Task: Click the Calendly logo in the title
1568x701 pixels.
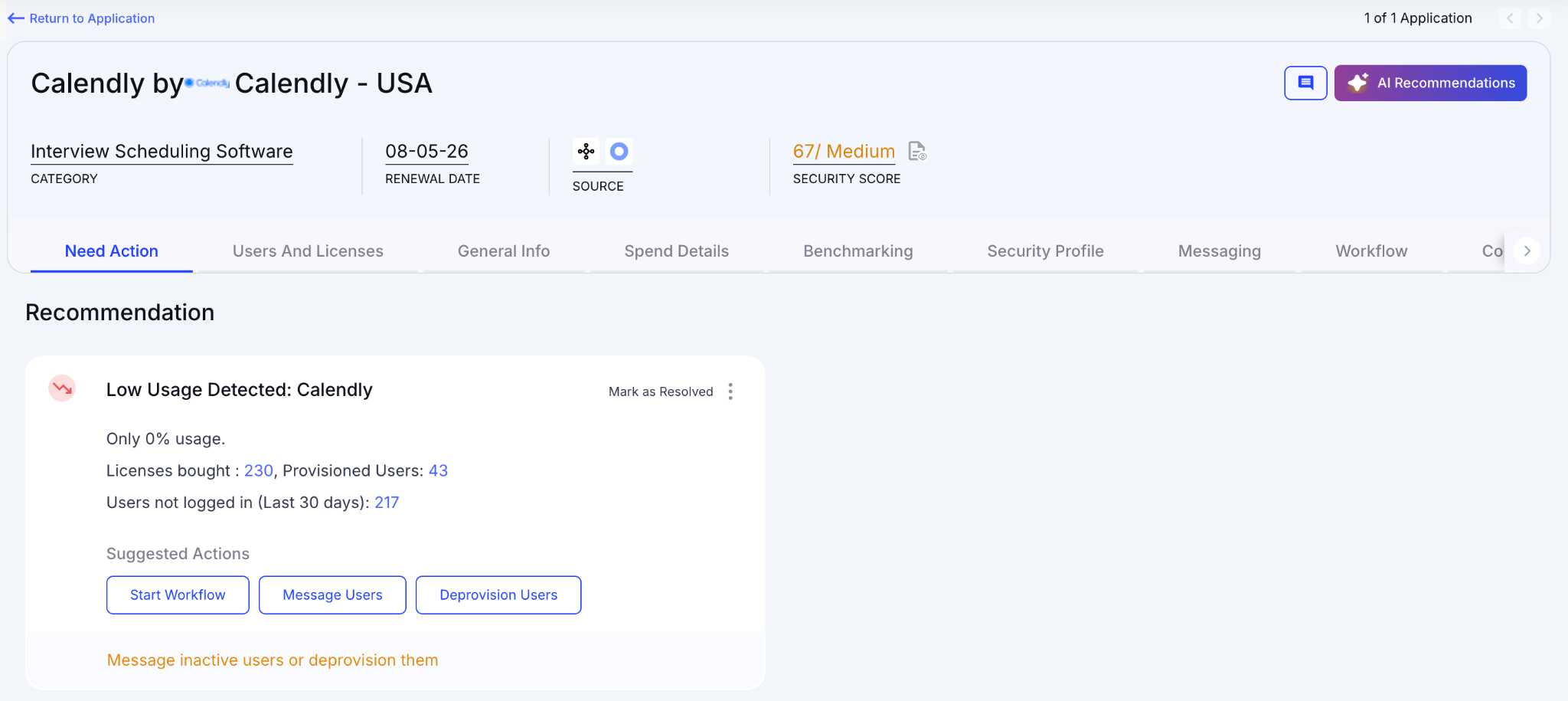Action: [207, 83]
